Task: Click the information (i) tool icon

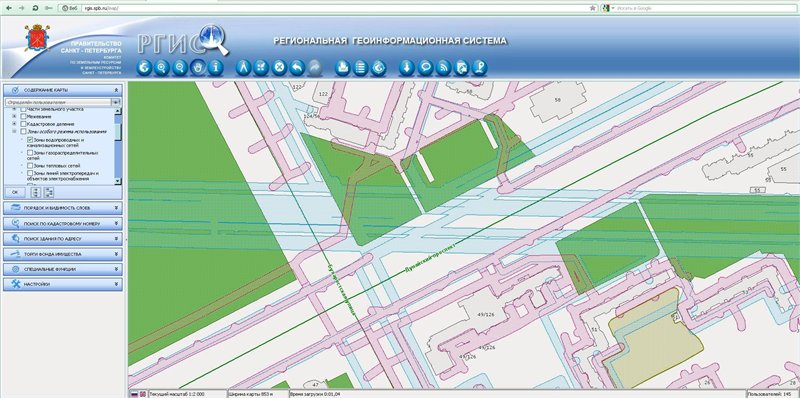Action: coord(216,68)
